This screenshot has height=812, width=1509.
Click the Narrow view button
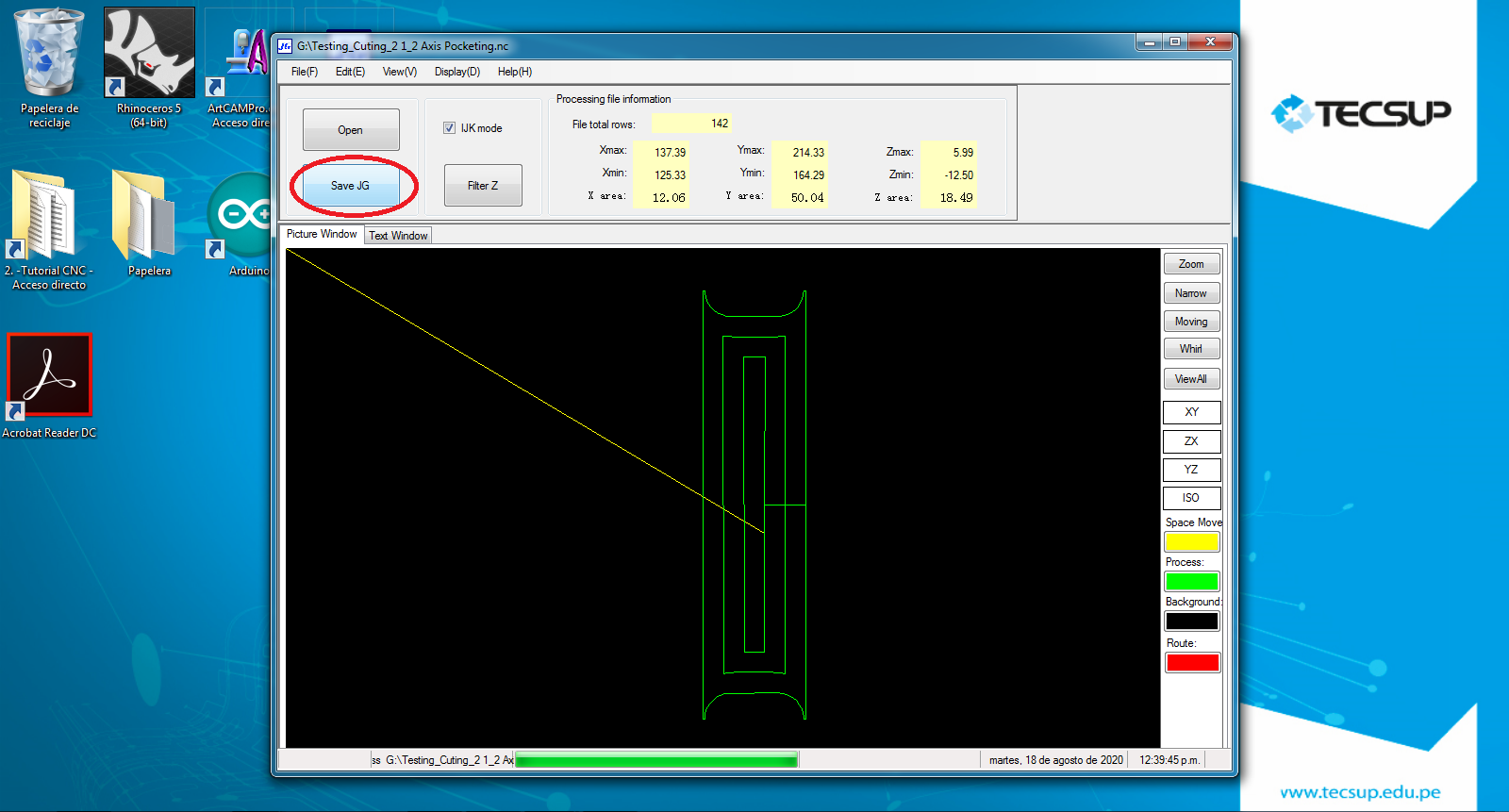pyautogui.click(x=1191, y=293)
